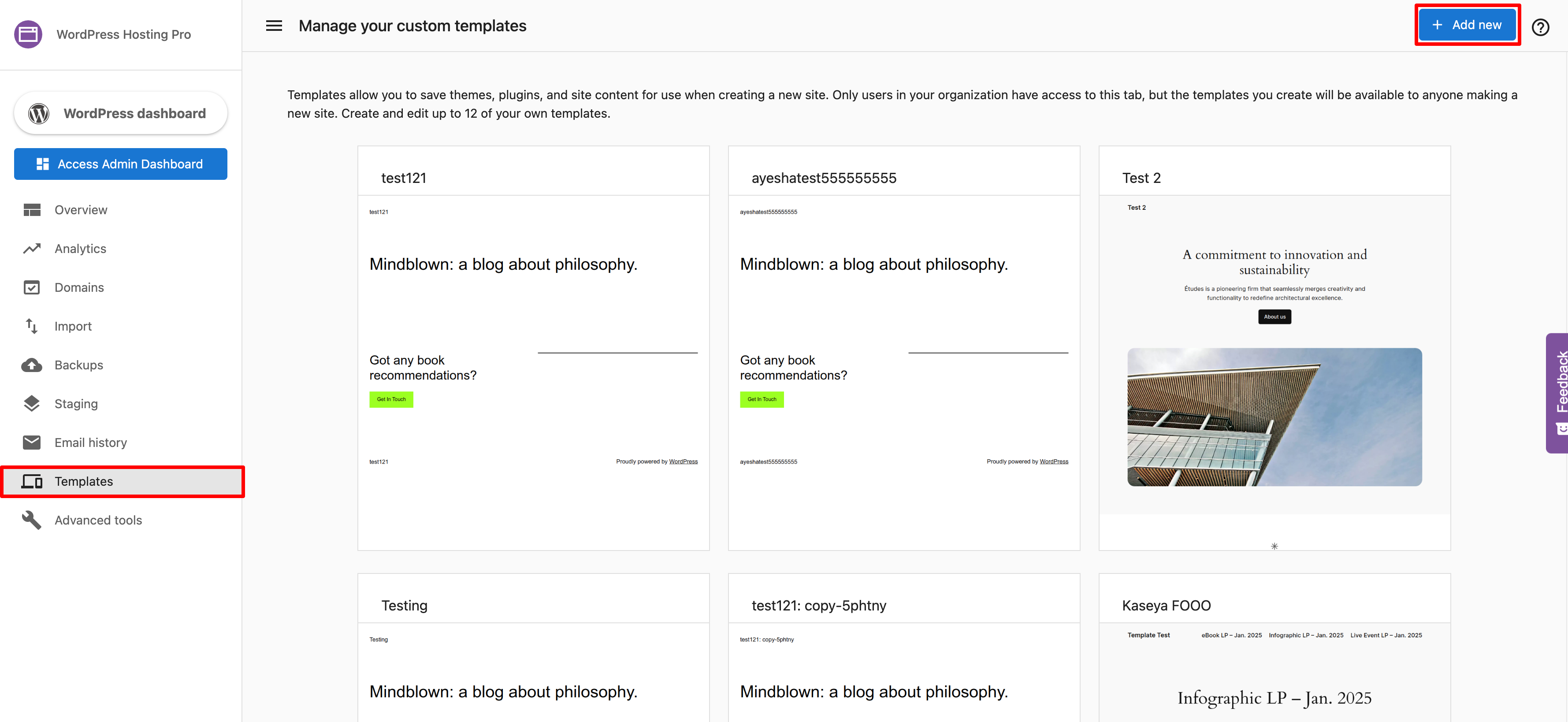Open the Feedback side tab
Image resolution: width=1568 pixels, height=722 pixels.
point(1558,393)
